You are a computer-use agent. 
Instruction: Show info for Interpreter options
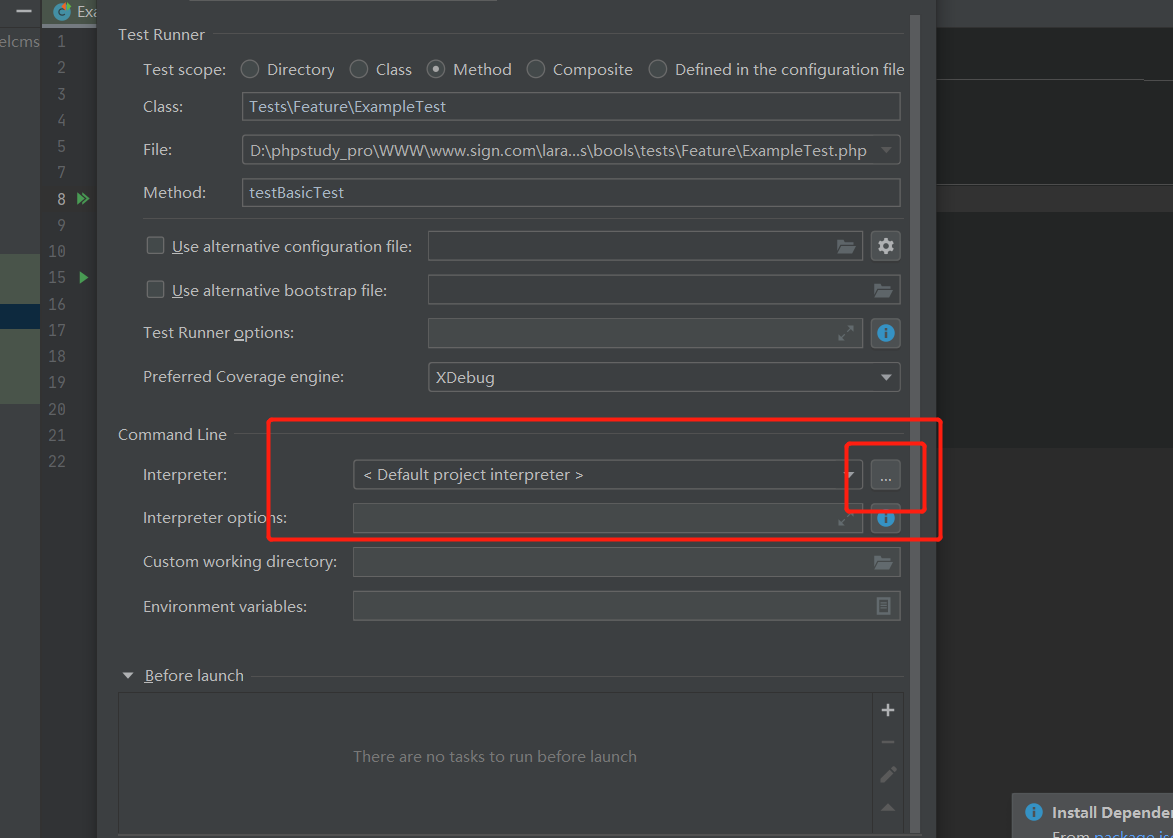886,518
